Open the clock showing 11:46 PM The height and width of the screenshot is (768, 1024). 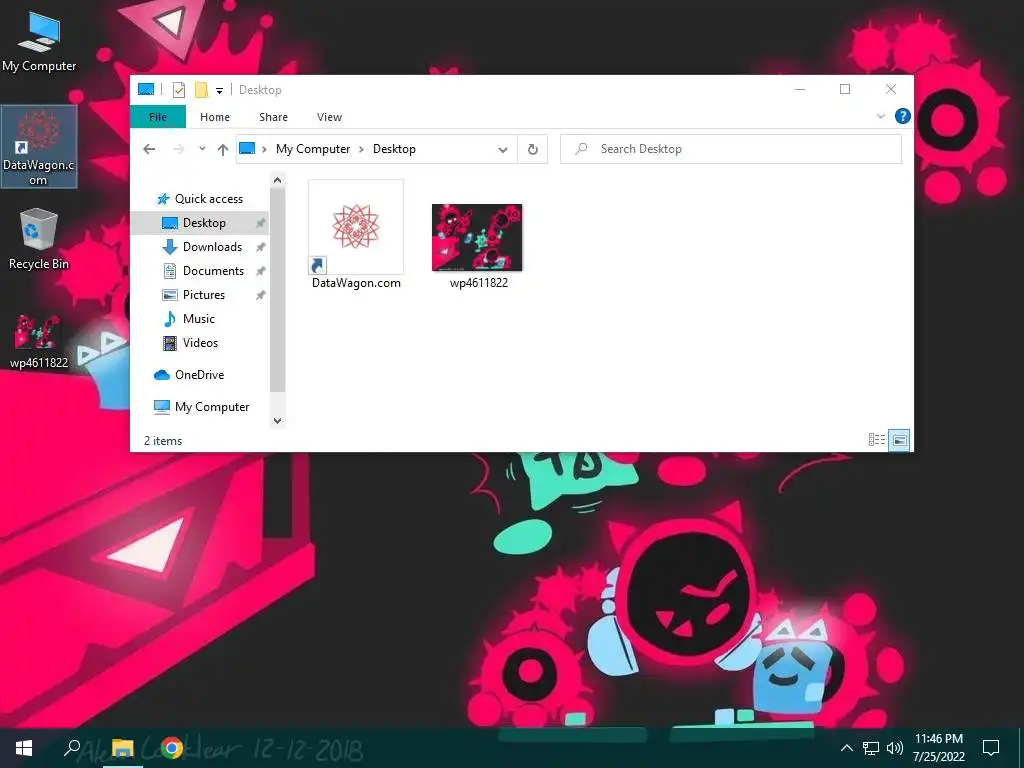click(x=938, y=748)
